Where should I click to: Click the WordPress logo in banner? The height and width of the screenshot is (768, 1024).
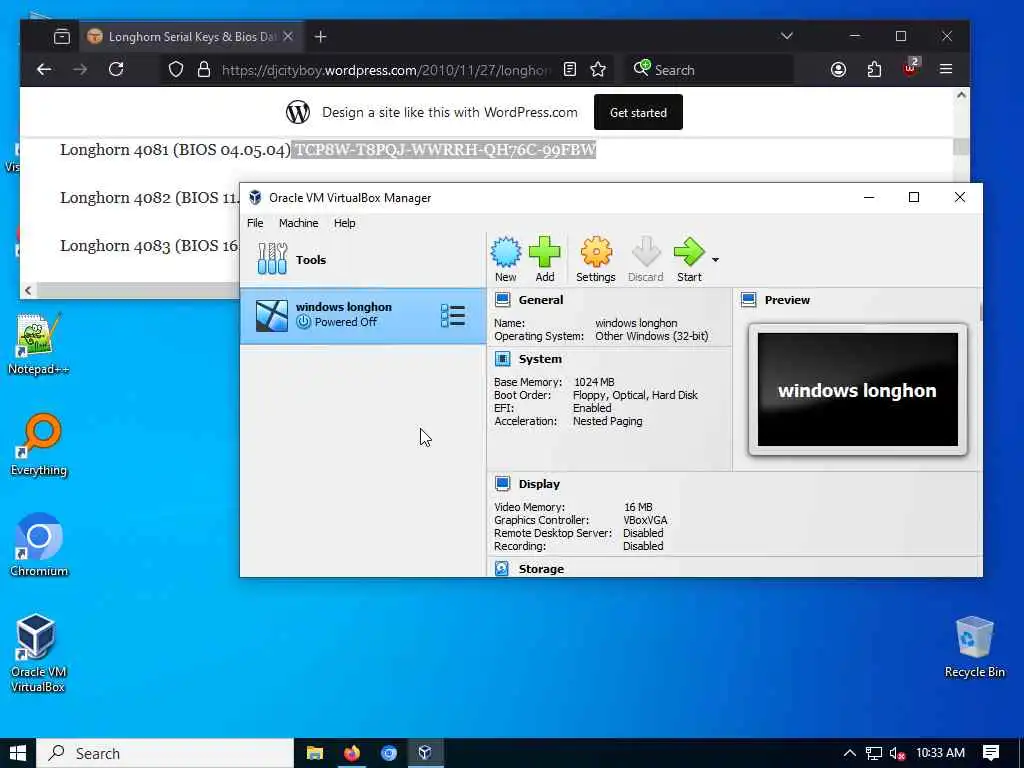[298, 112]
